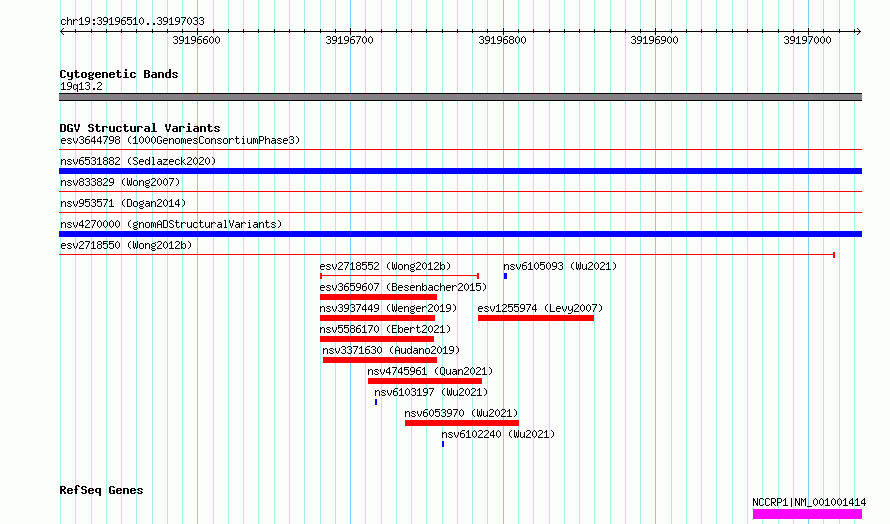Click the esv3644798 1000GenomesConsortiumPhase3 variant label
This screenshot has width=890, height=524.
(180, 140)
